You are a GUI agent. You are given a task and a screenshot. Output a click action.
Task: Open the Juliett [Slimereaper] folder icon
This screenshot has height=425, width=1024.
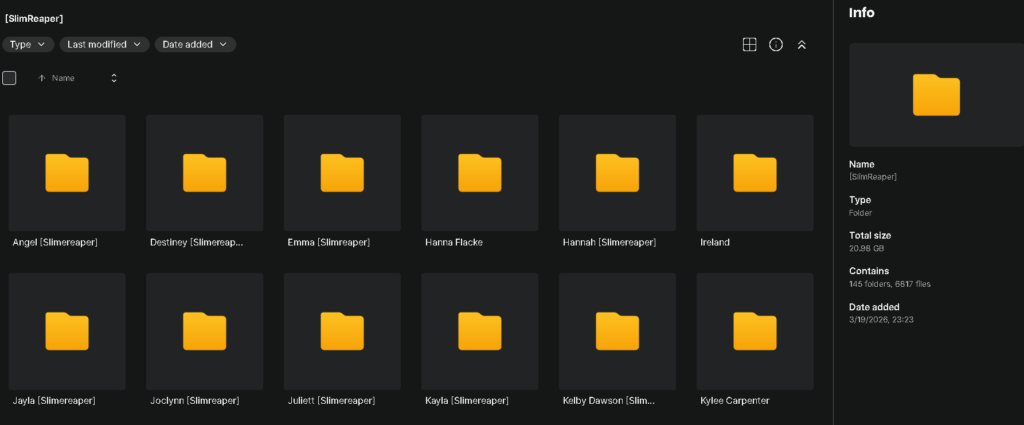point(342,332)
